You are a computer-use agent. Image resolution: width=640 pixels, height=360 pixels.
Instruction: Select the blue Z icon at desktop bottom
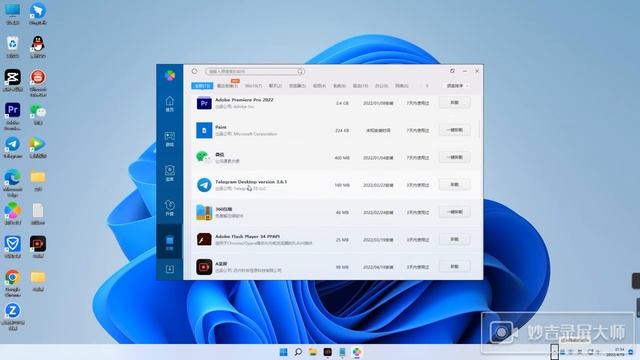(13, 316)
